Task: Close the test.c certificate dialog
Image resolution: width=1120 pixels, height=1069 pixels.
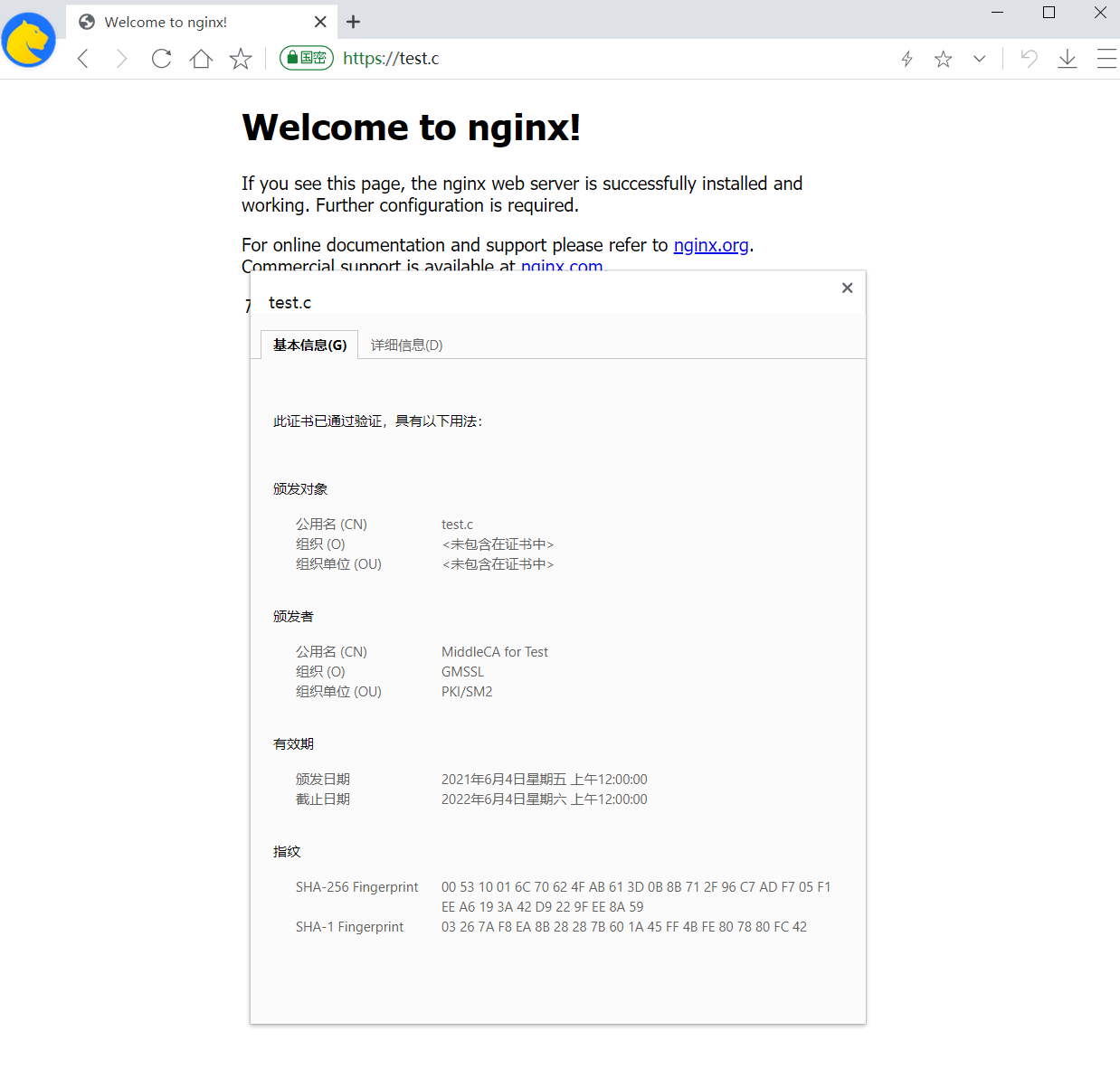Action: pyautogui.click(x=847, y=288)
